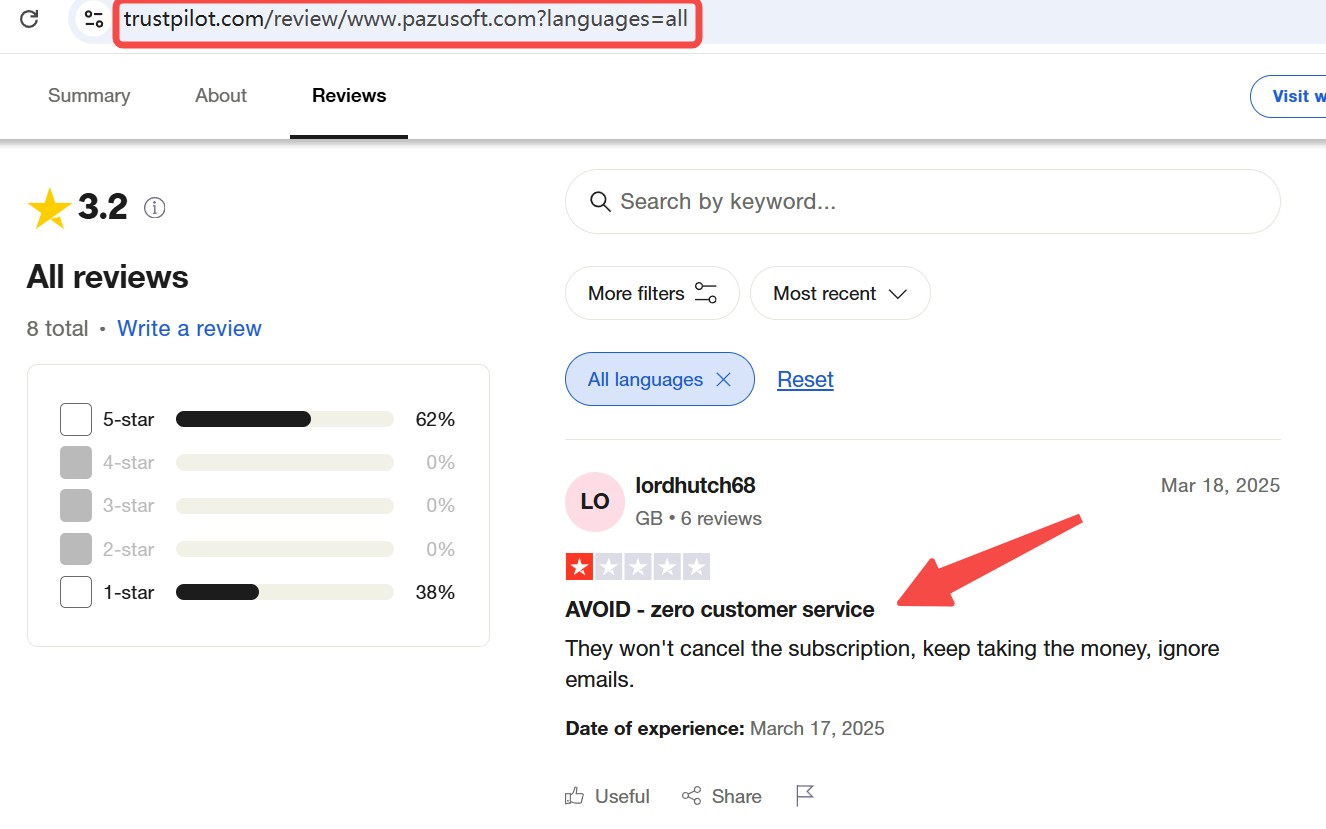Image resolution: width=1326 pixels, height=829 pixels.
Task: Click the 1-star label text
Action: click(x=128, y=592)
